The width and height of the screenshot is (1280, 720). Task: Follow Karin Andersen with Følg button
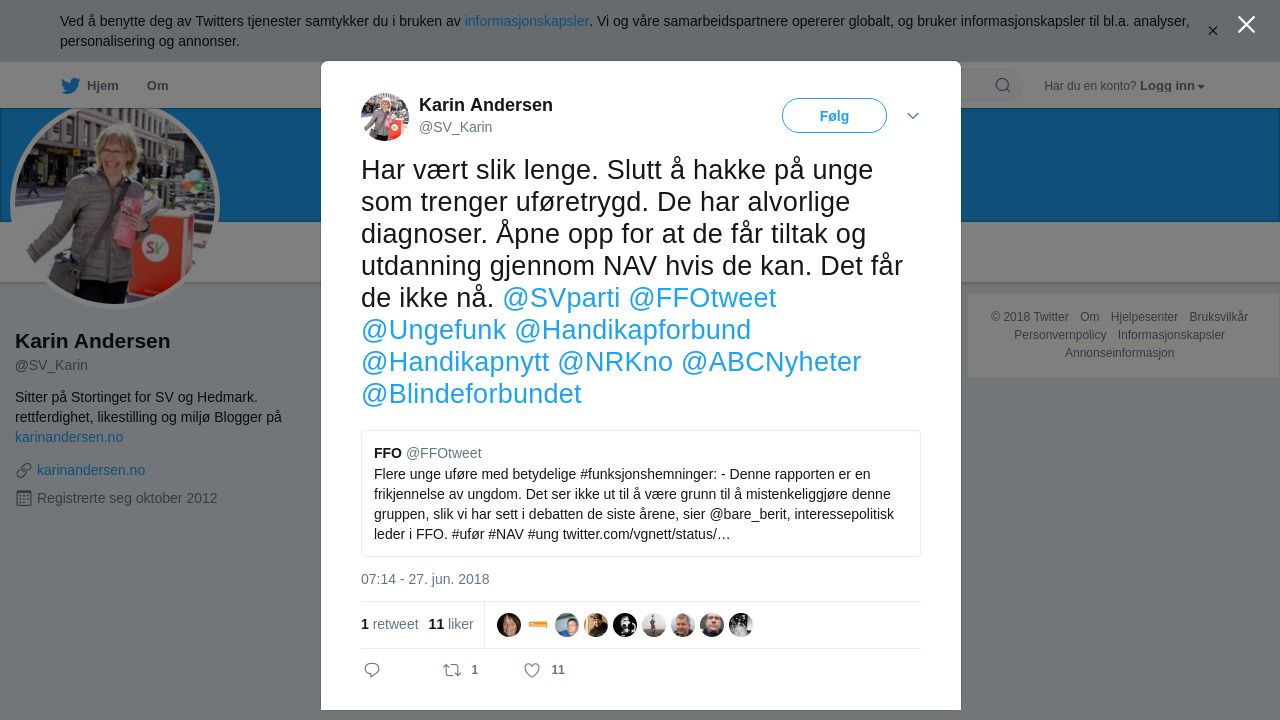(834, 116)
